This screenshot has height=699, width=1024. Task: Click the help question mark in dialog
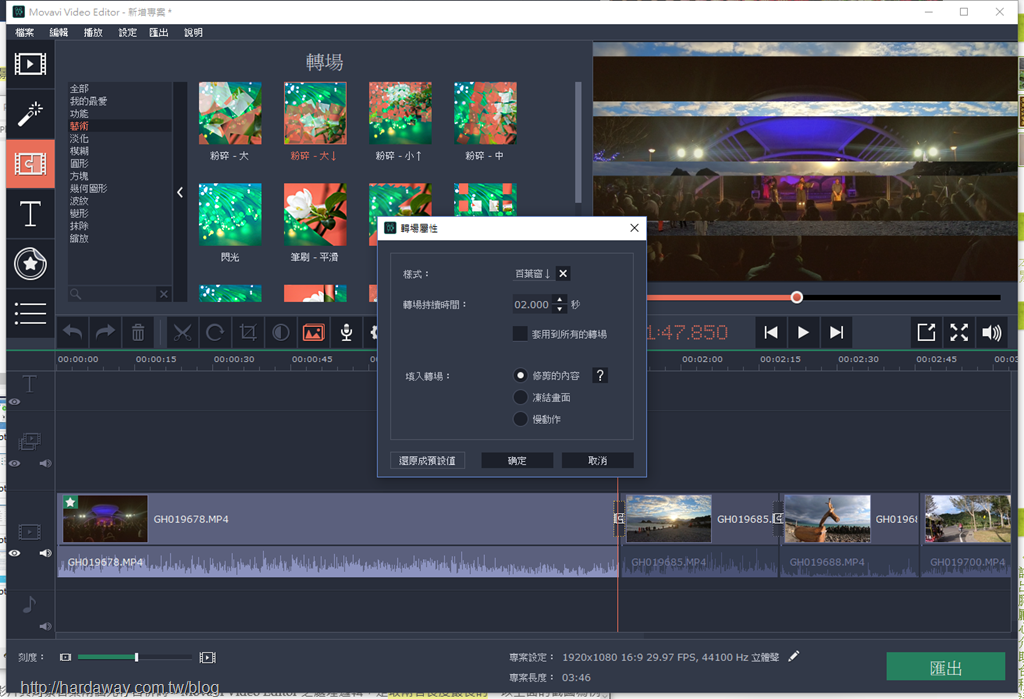(600, 376)
